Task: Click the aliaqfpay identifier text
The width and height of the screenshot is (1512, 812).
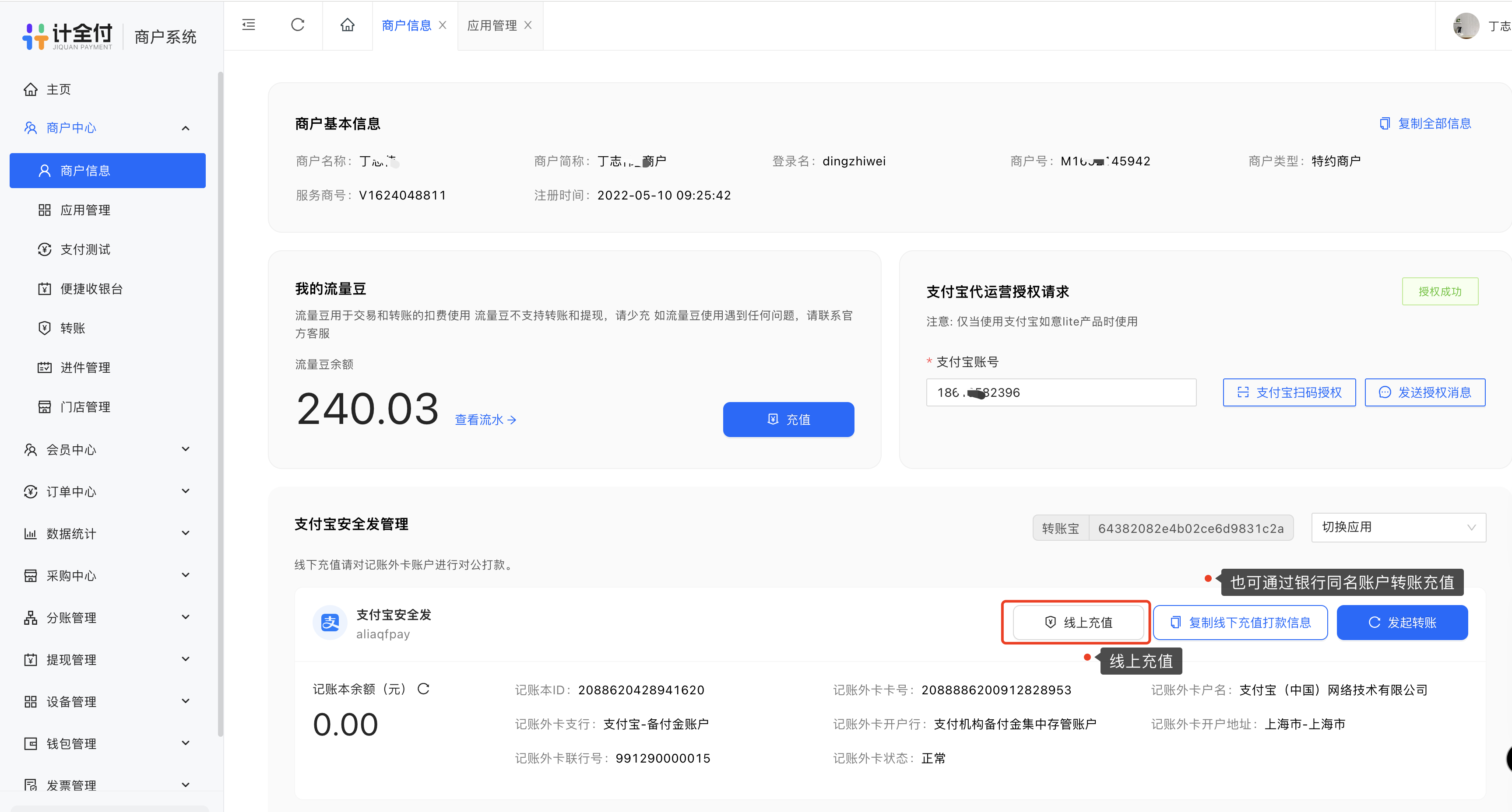Action: point(383,634)
